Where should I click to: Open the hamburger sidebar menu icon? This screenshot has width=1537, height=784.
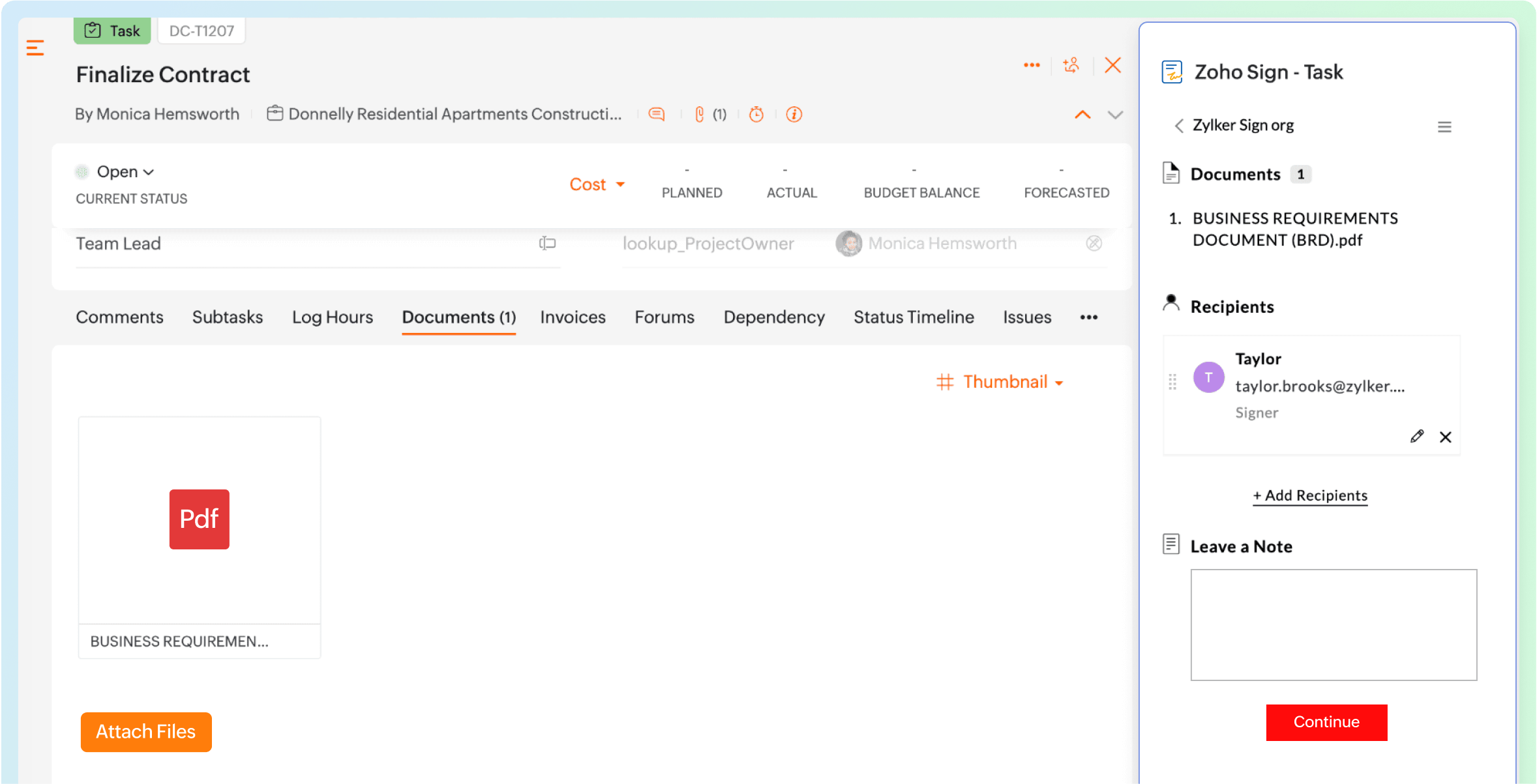click(35, 48)
